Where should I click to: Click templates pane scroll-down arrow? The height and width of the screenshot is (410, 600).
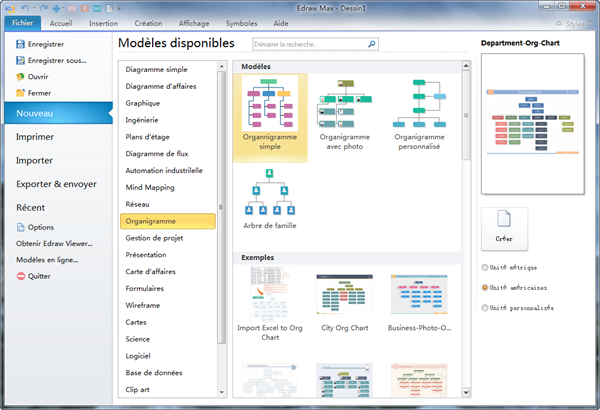[466, 392]
